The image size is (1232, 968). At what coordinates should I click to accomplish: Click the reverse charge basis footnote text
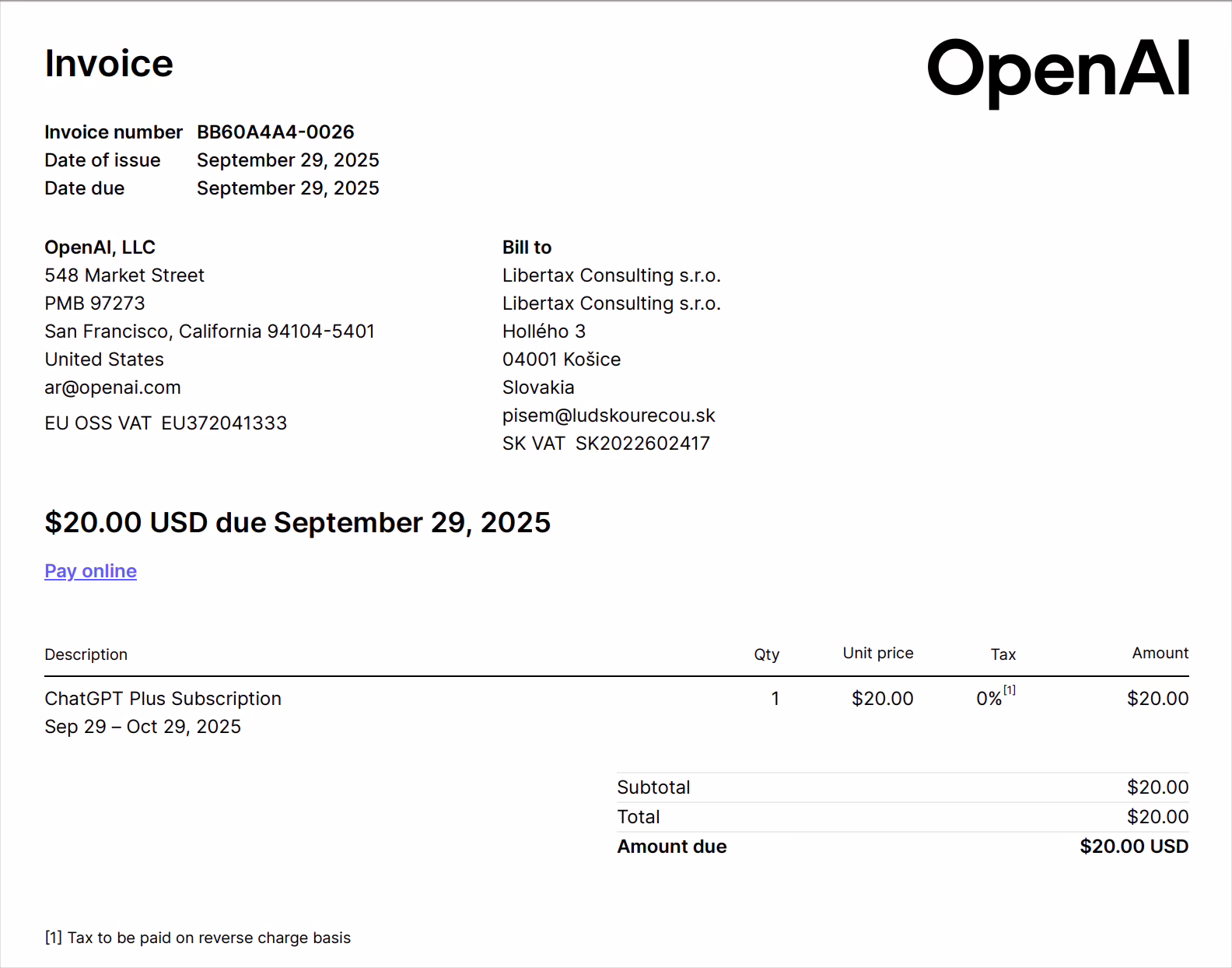pyautogui.click(x=198, y=938)
